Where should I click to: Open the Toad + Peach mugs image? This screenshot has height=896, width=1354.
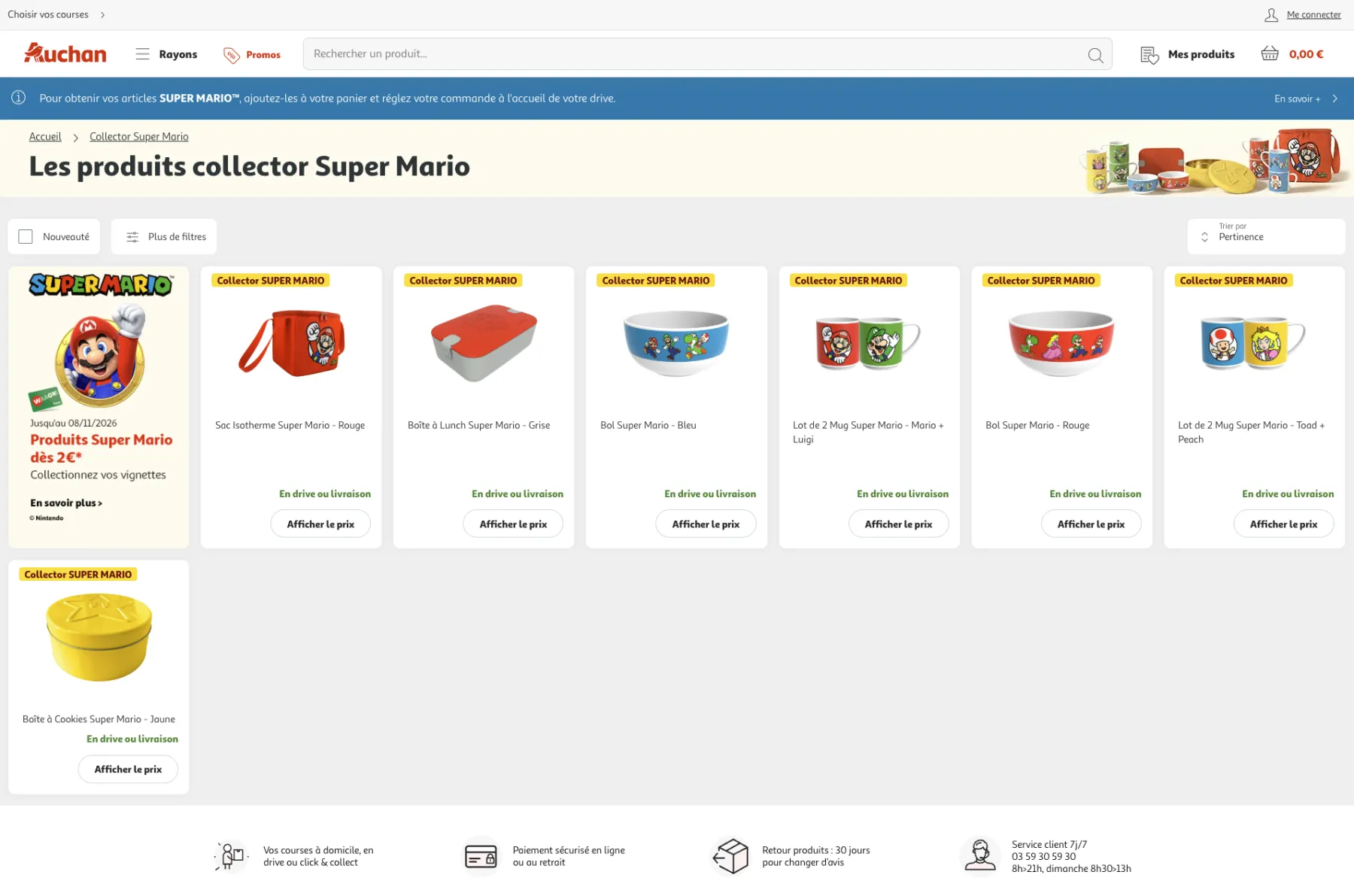1254,342
